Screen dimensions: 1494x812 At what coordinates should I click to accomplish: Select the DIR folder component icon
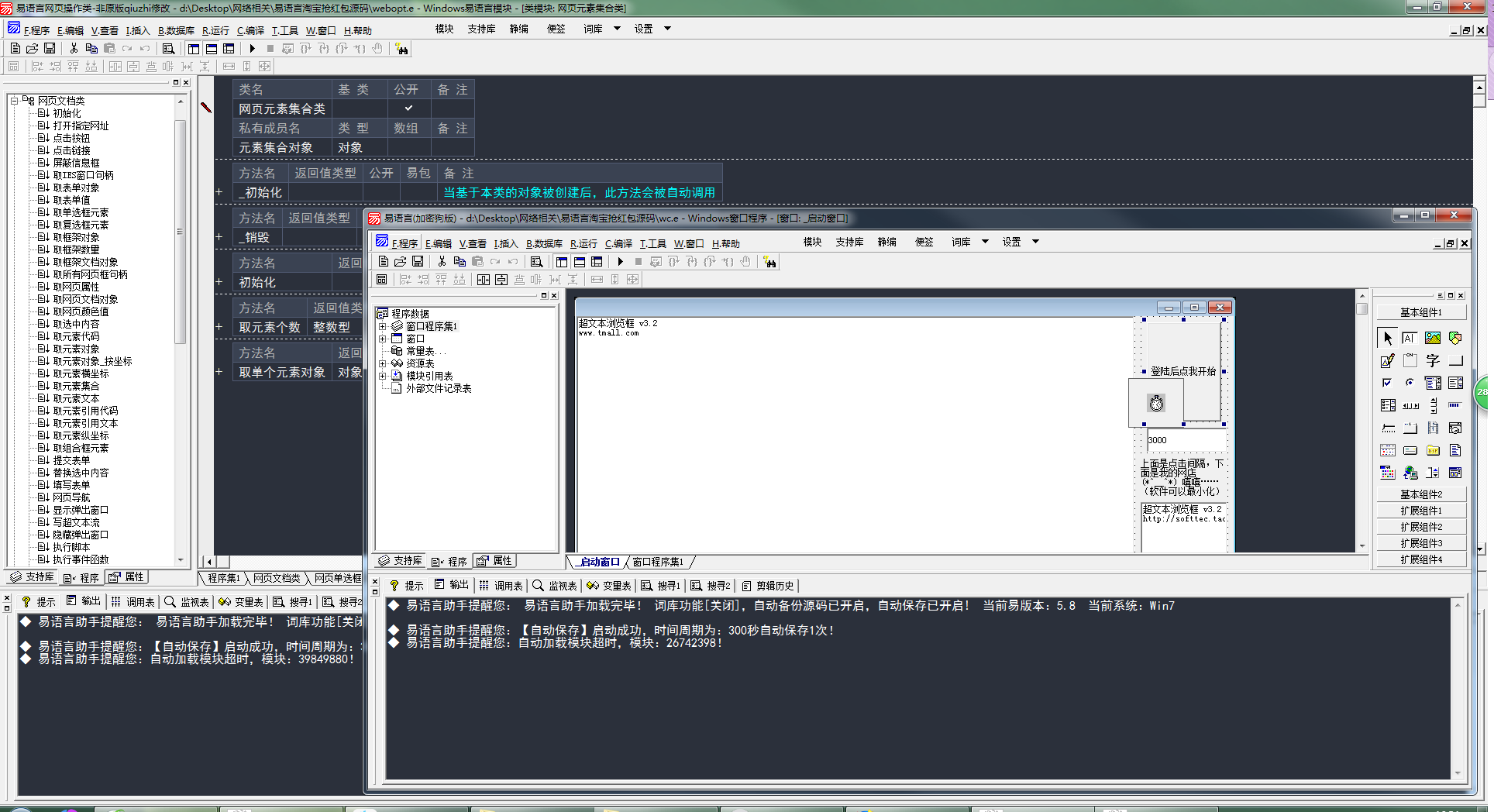coord(1433,450)
